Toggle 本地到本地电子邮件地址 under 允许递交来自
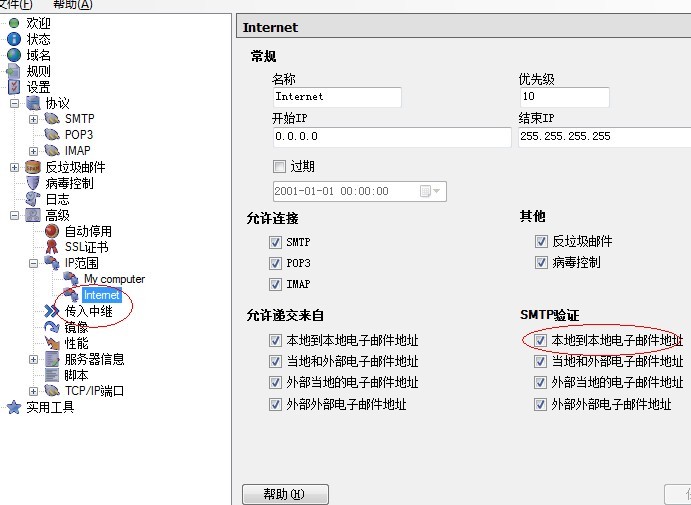691x505 pixels. click(275, 340)
